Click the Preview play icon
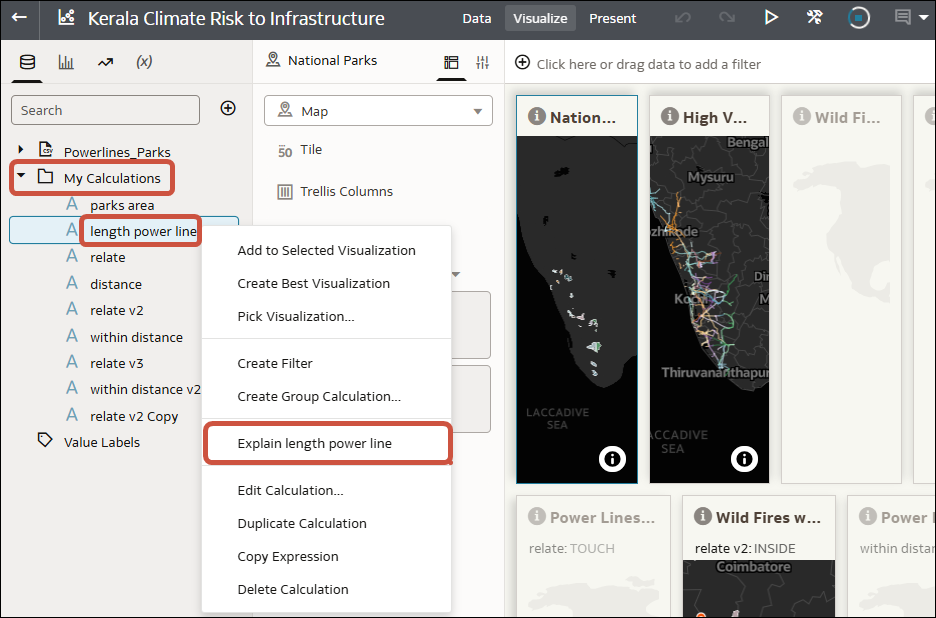Image resolution: width=936 pixels, height=618 pixels. coord(771,17)
